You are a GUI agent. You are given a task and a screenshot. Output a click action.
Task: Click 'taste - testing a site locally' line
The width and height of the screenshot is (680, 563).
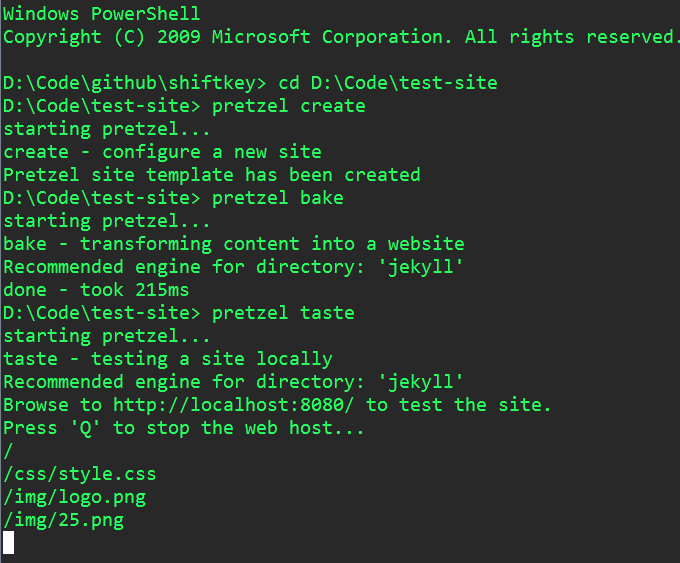pyautogui.click(x=168, y=359)
